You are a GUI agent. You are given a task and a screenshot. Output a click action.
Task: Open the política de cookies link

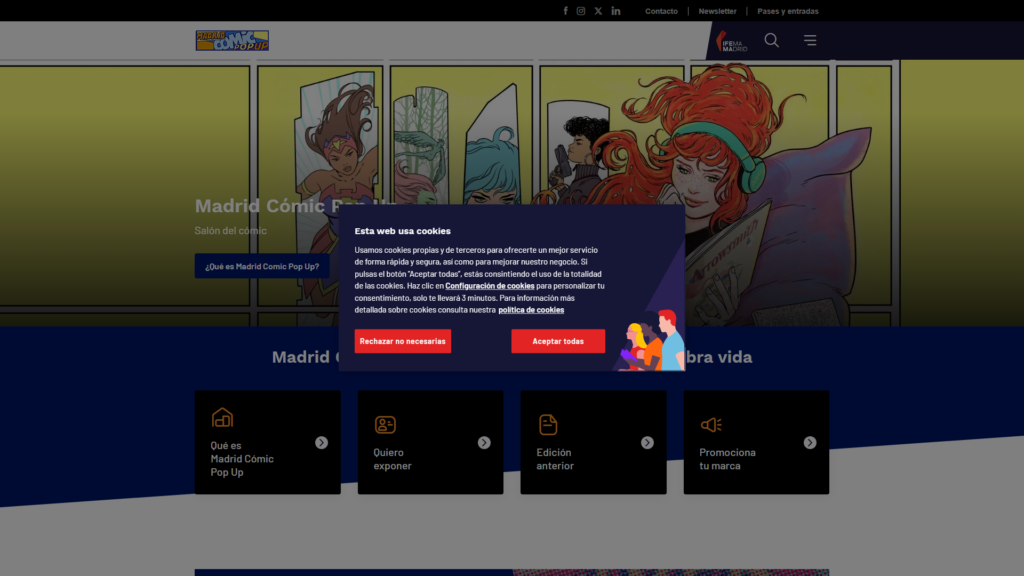531,310
